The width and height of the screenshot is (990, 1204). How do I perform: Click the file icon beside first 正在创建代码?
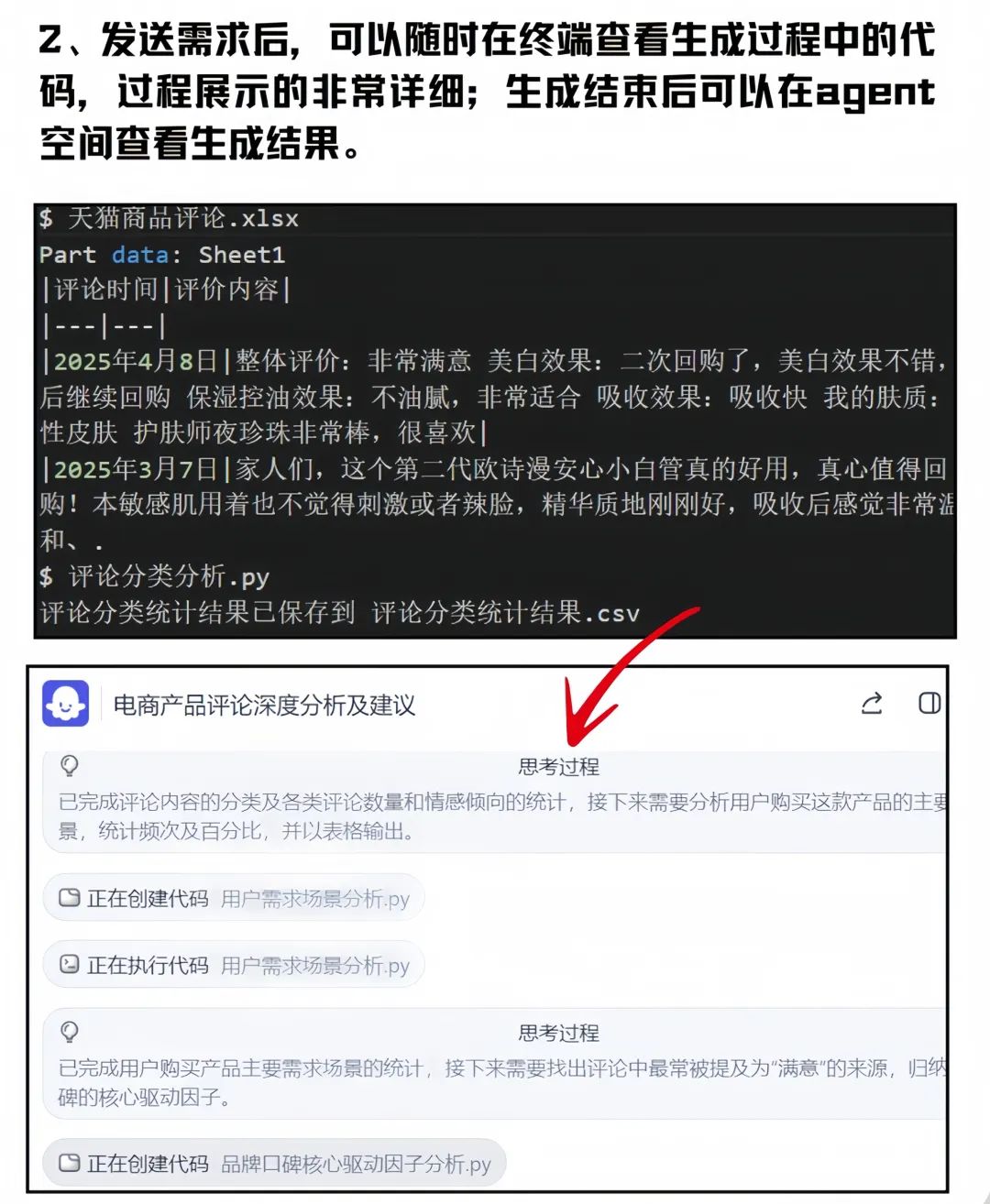70,898
